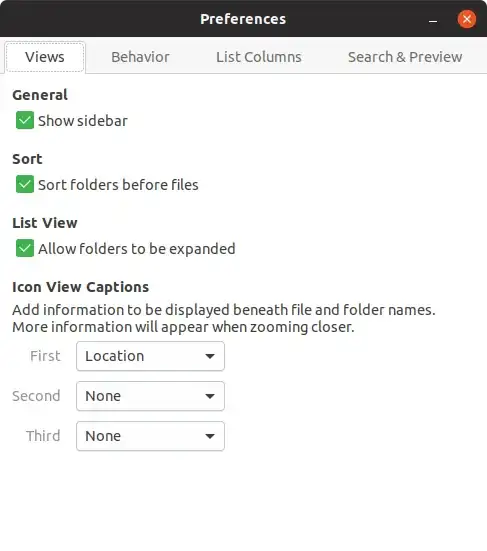Click the 'Show sidebar' label text
The height and width of the screenshot is (551, 487).
(83, 121)
